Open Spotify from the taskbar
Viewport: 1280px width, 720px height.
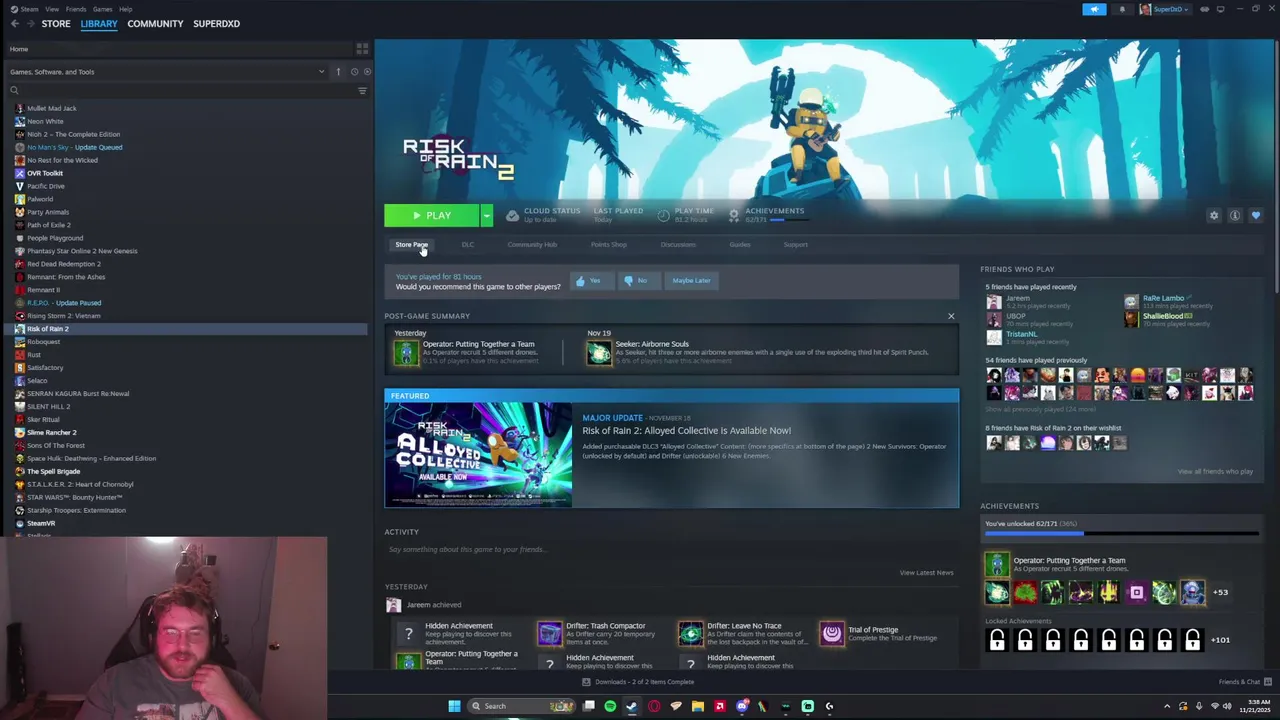(x=610, y=706)
